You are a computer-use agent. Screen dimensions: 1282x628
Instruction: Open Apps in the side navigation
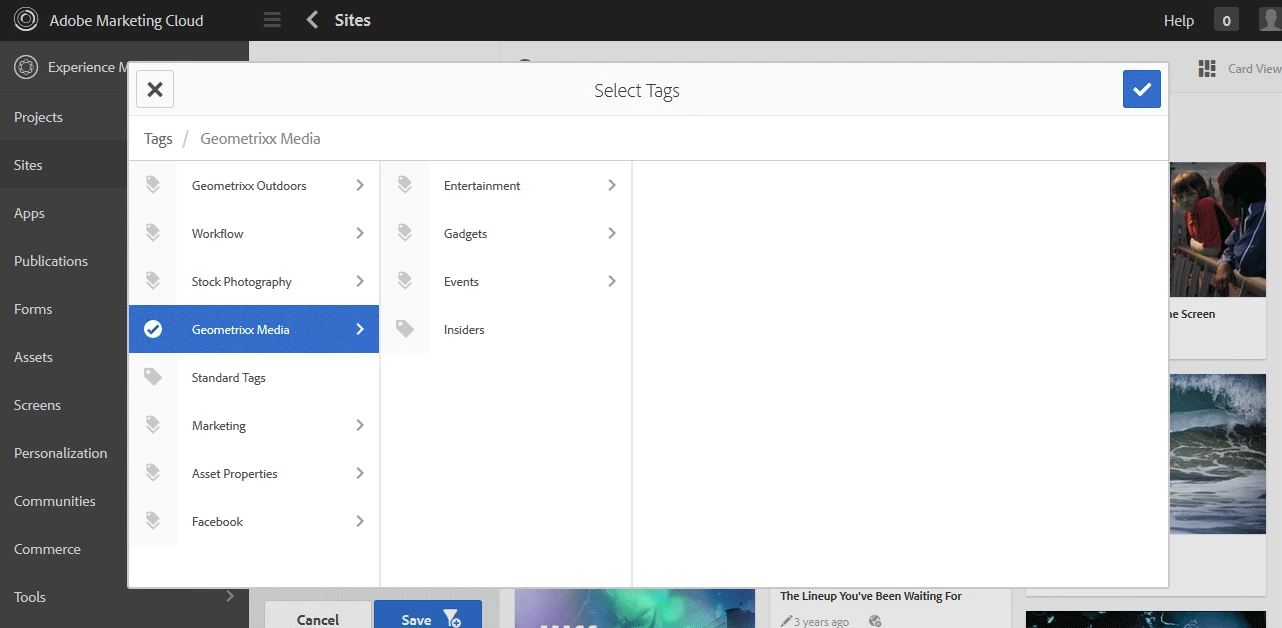[x=29, y=213]
